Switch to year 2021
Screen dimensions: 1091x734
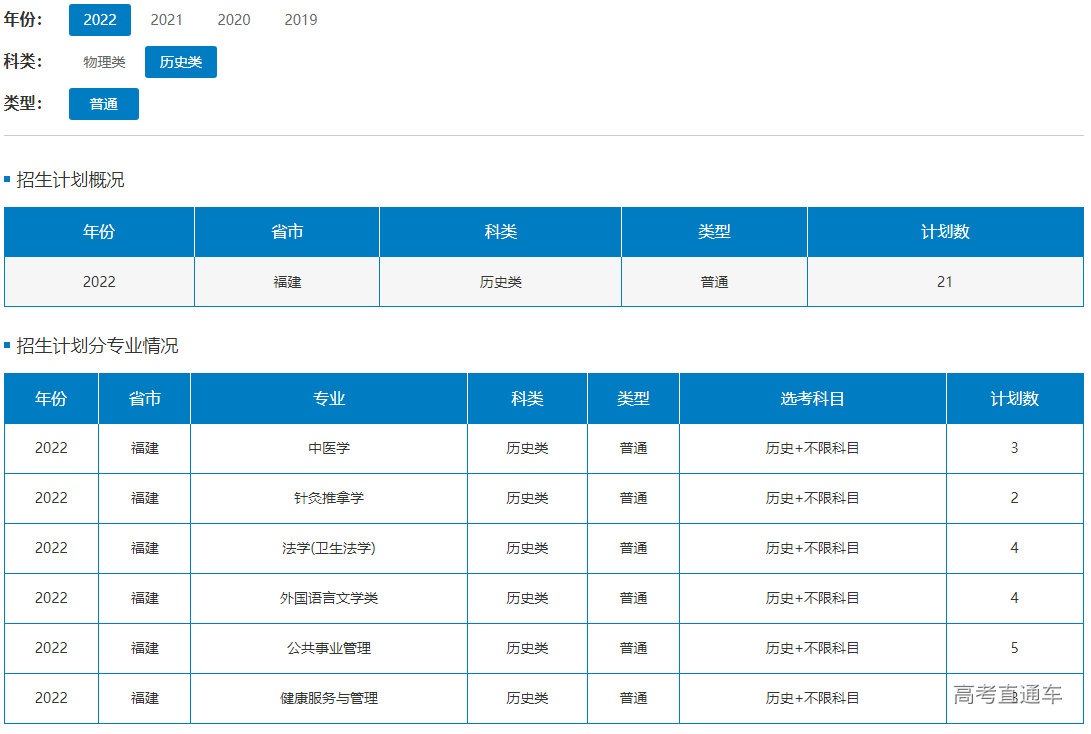coord(166,20)
